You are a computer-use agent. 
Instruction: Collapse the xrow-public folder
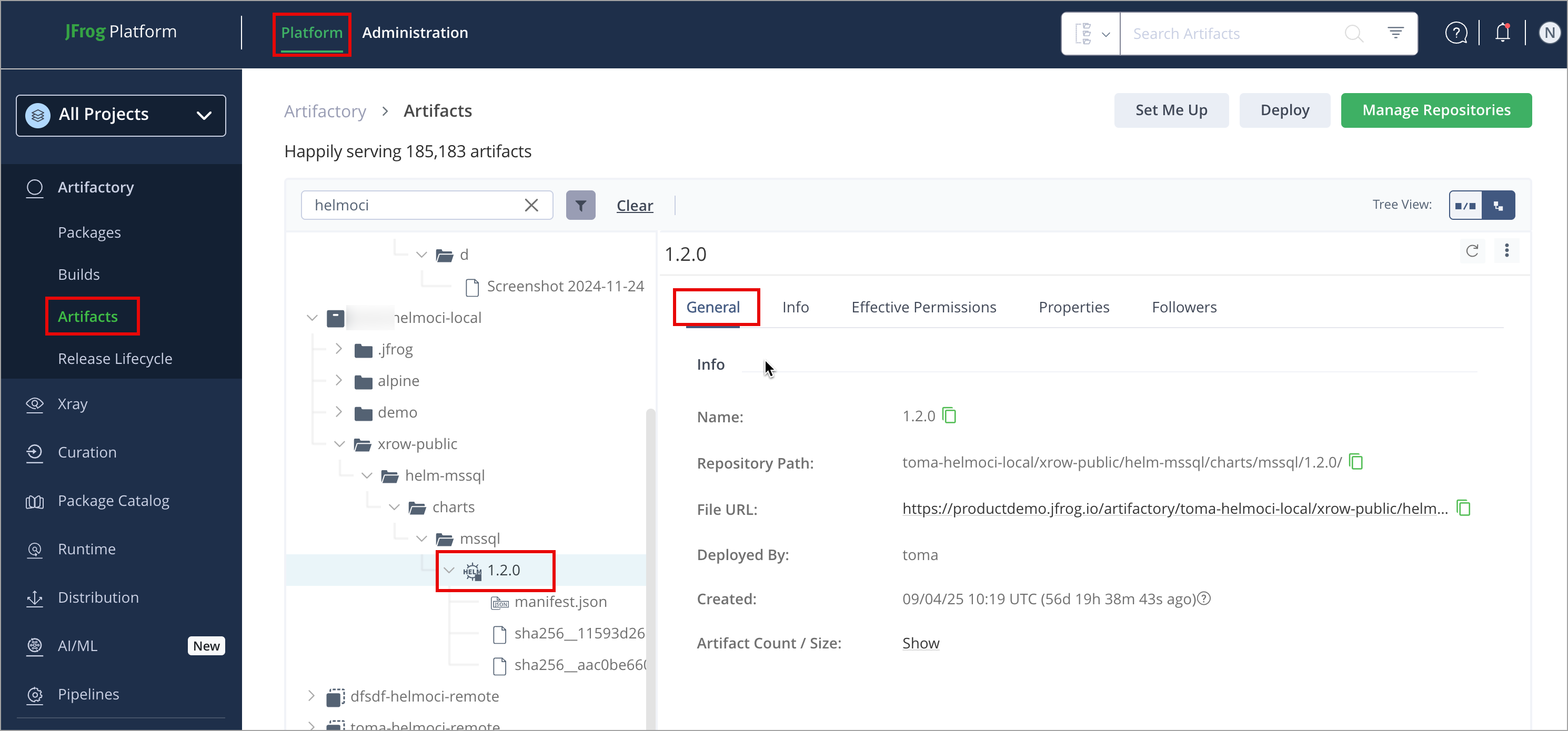click(339, 444)
